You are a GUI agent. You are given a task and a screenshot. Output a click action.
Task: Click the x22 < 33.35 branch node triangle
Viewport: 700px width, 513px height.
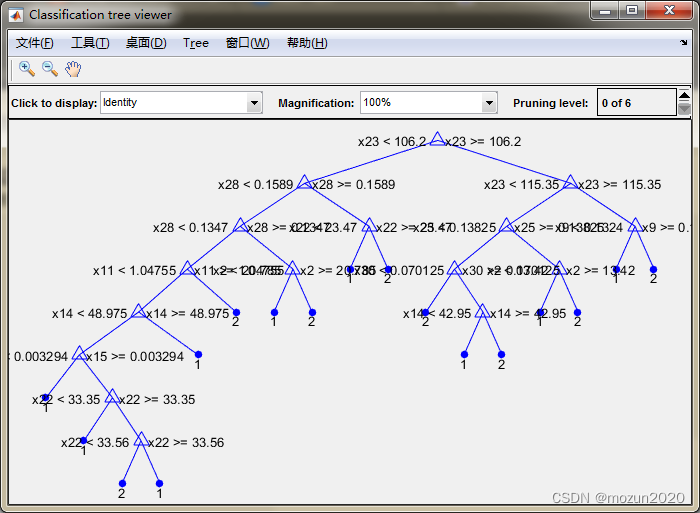112,396
